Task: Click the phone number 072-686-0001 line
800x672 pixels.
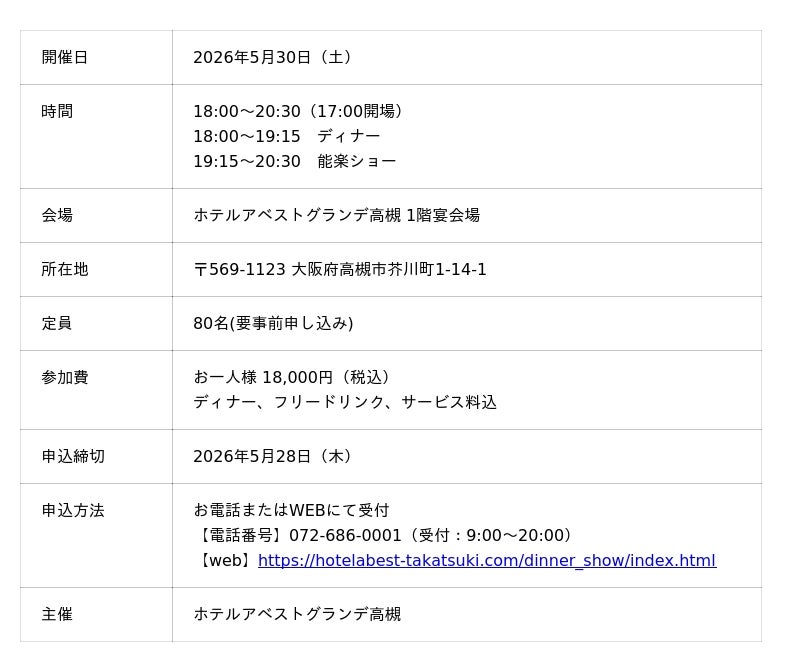Action: [x=386, y=536]
